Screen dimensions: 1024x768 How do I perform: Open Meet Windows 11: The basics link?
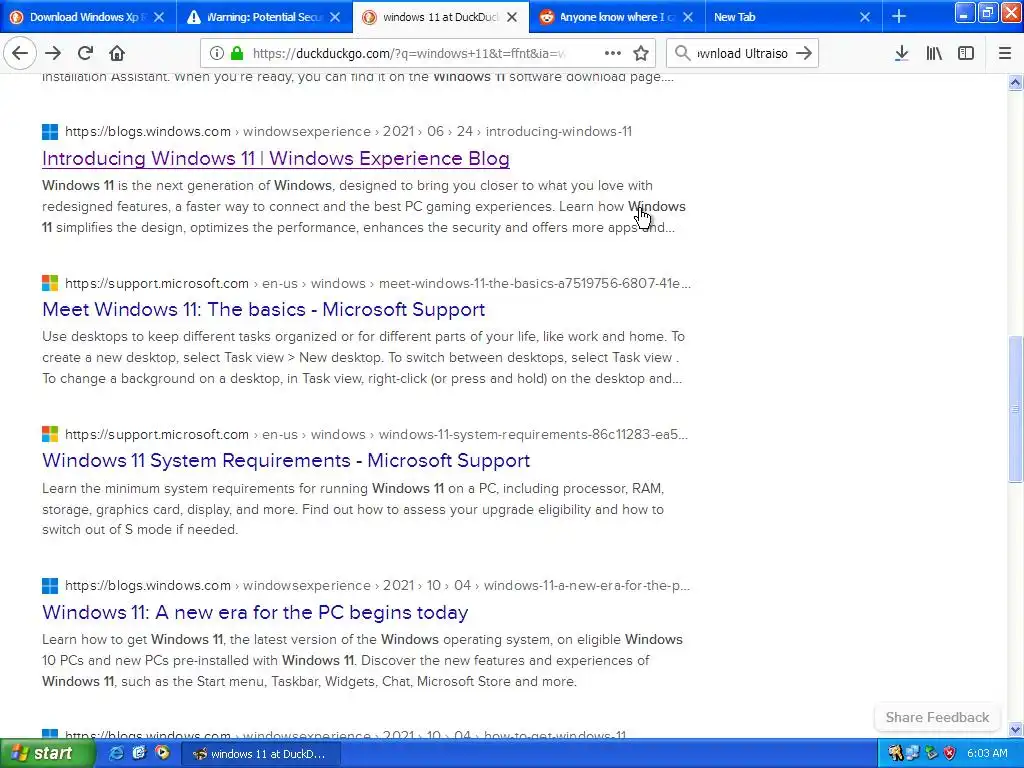(264, 309)
